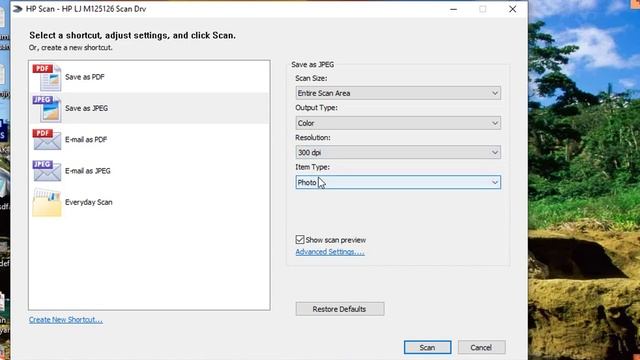Viewport: 640px width, 360px height.
Task: Open the Advanced Settings link
Action: [330, 252]
